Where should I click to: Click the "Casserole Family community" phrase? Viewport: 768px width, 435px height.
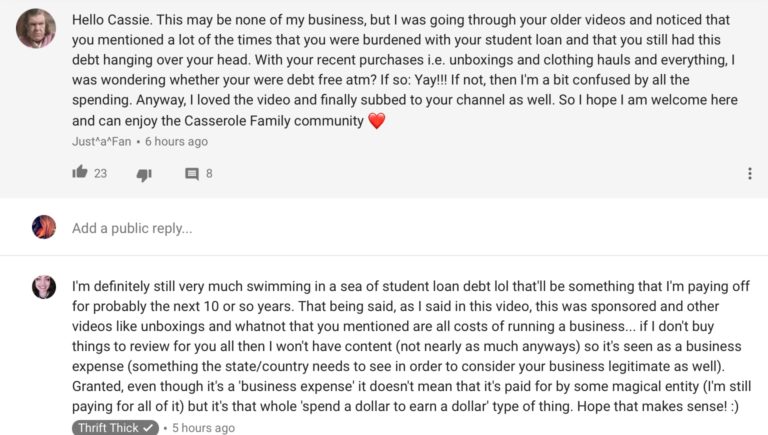coord(269,121)
